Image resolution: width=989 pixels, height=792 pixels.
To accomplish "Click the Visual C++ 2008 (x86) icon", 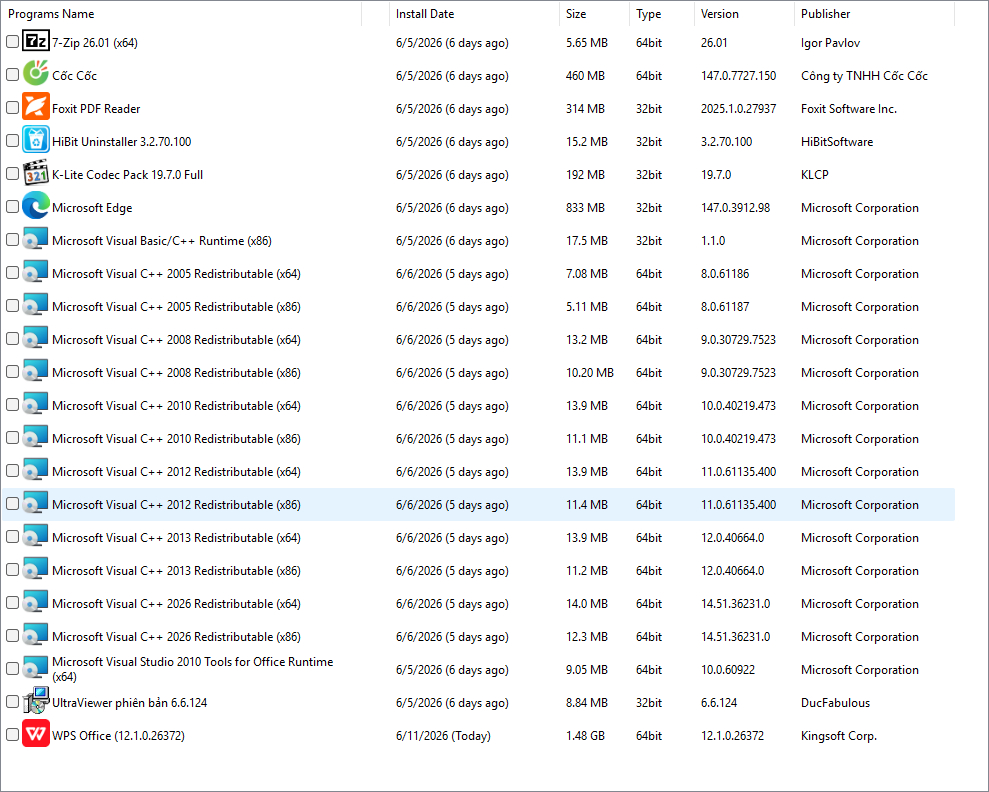I will point(36,371).
